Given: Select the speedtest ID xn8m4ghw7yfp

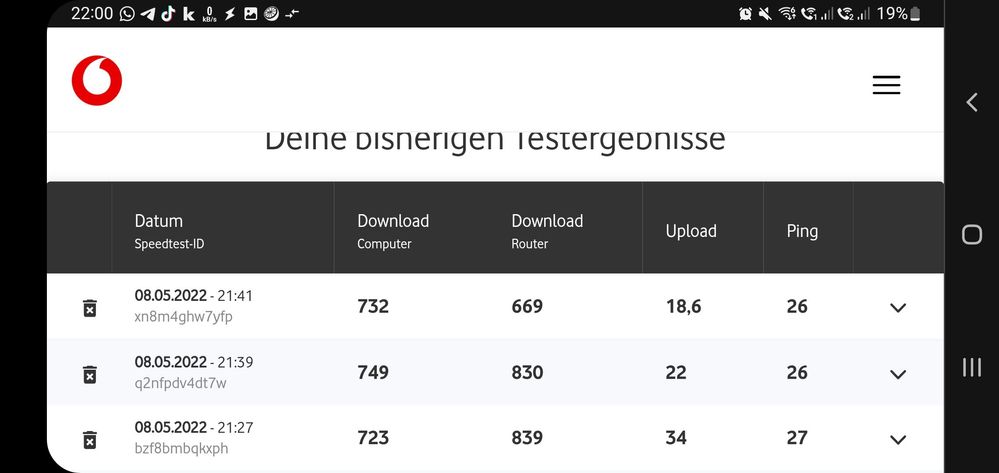Looking at the screenshot, I should [x=184, y=317].
